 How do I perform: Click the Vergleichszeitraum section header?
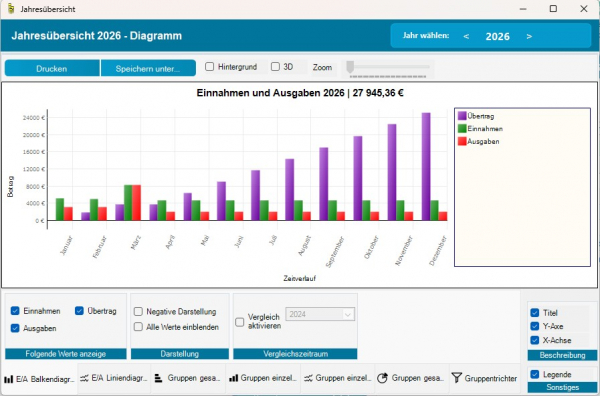(x=295, y=354)
